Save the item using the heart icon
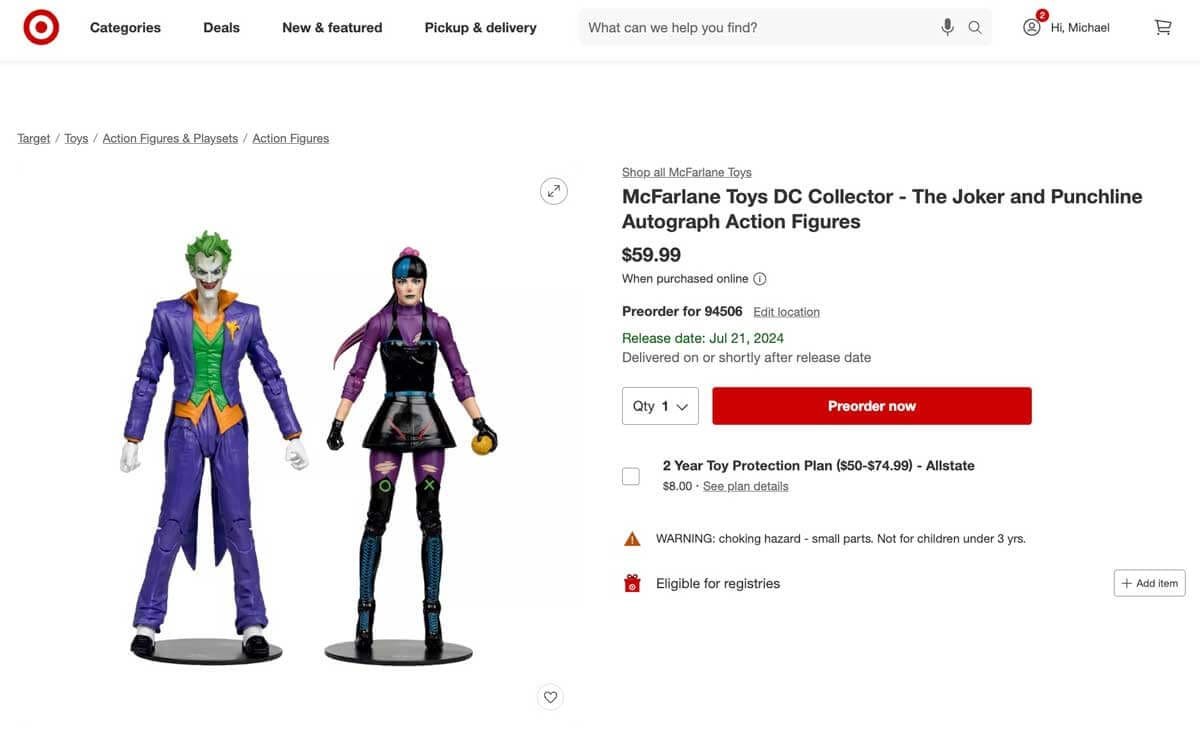 pyautogui.click(x=550, y=696)
